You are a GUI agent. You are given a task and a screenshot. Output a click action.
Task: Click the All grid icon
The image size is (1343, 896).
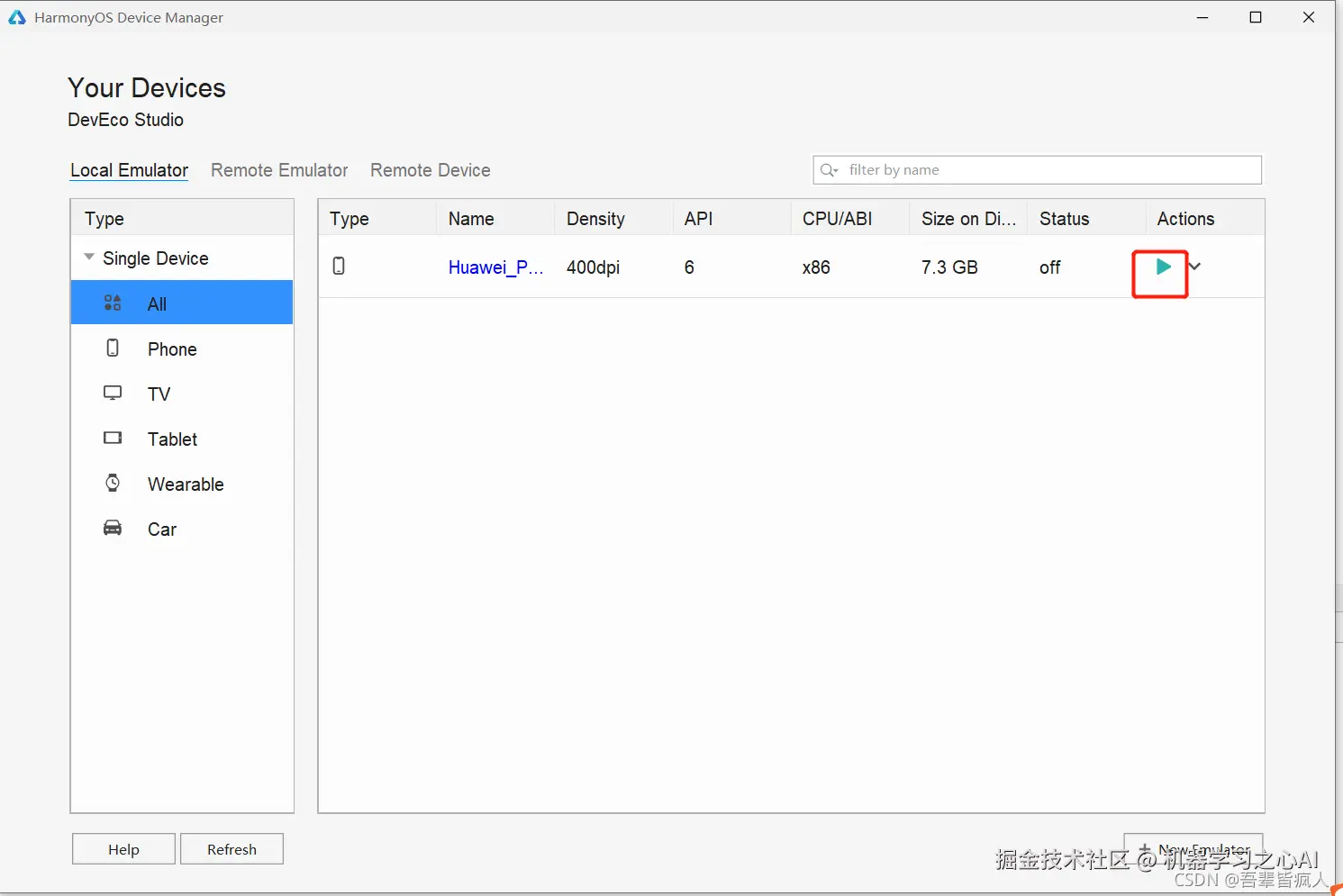click(x=113, y=303)
